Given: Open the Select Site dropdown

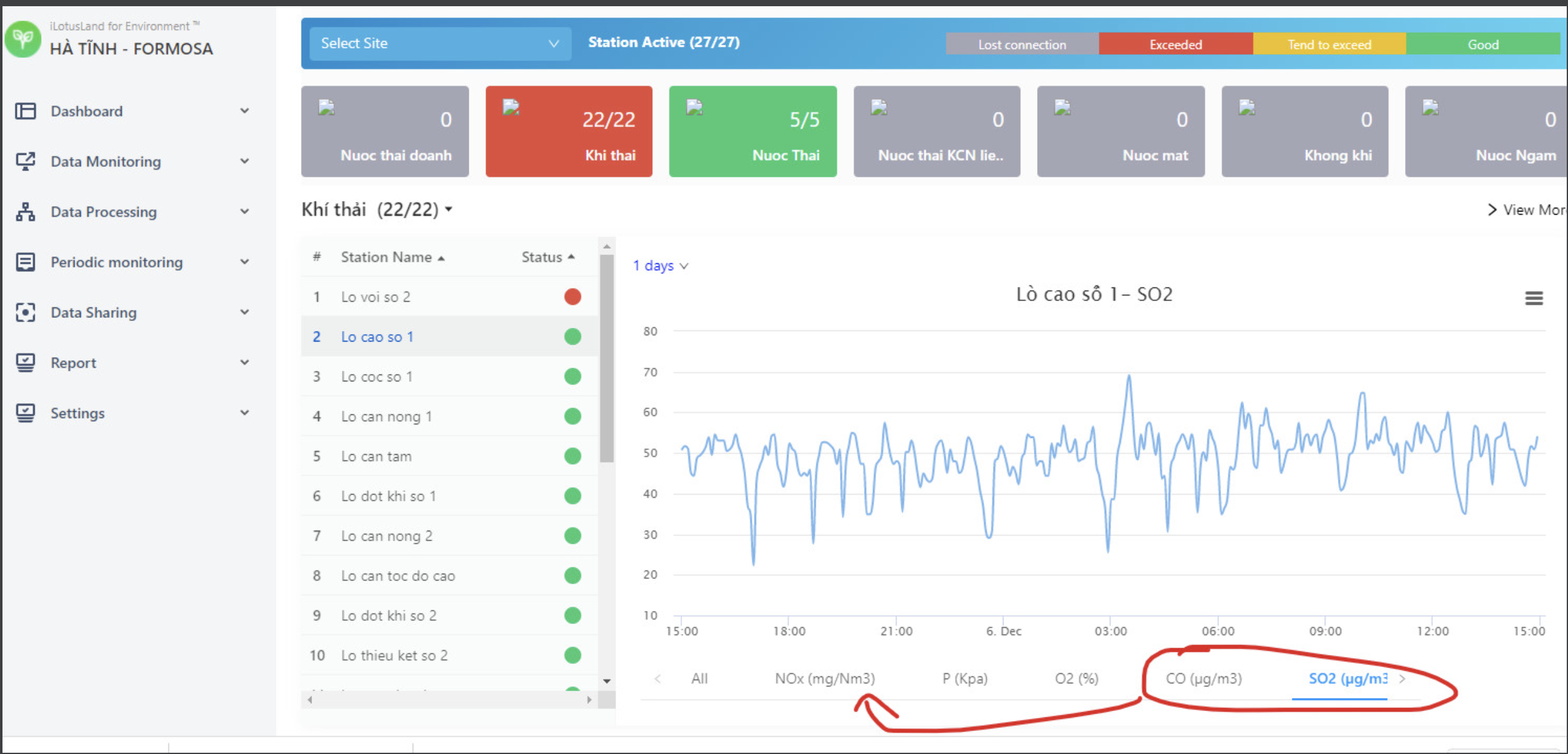Looking at the screenshot, I should [x=440, y=44].
